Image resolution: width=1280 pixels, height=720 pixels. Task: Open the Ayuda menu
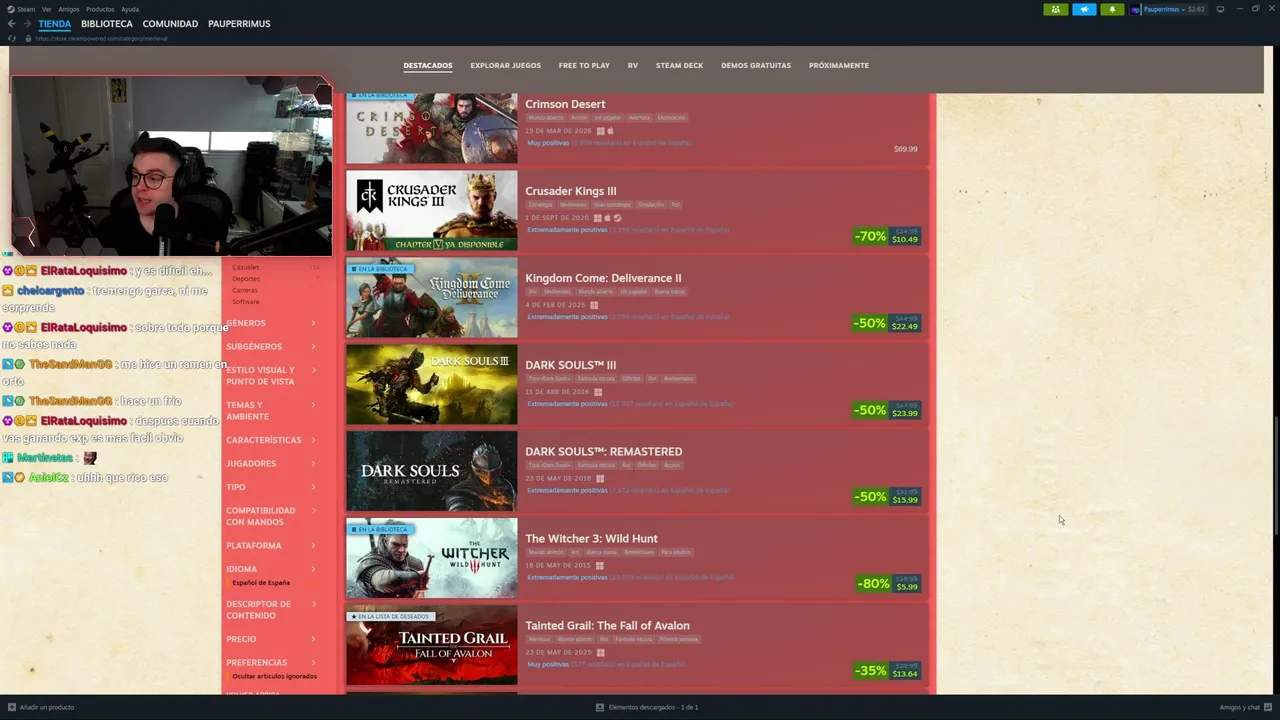[x=130, y=9]
